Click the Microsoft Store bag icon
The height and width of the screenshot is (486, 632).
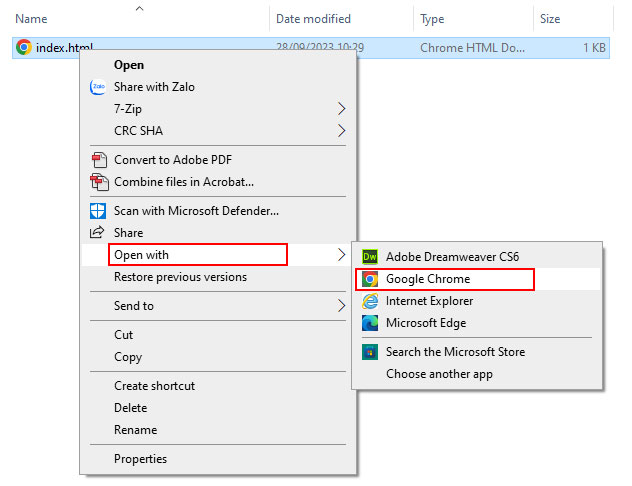370,352
